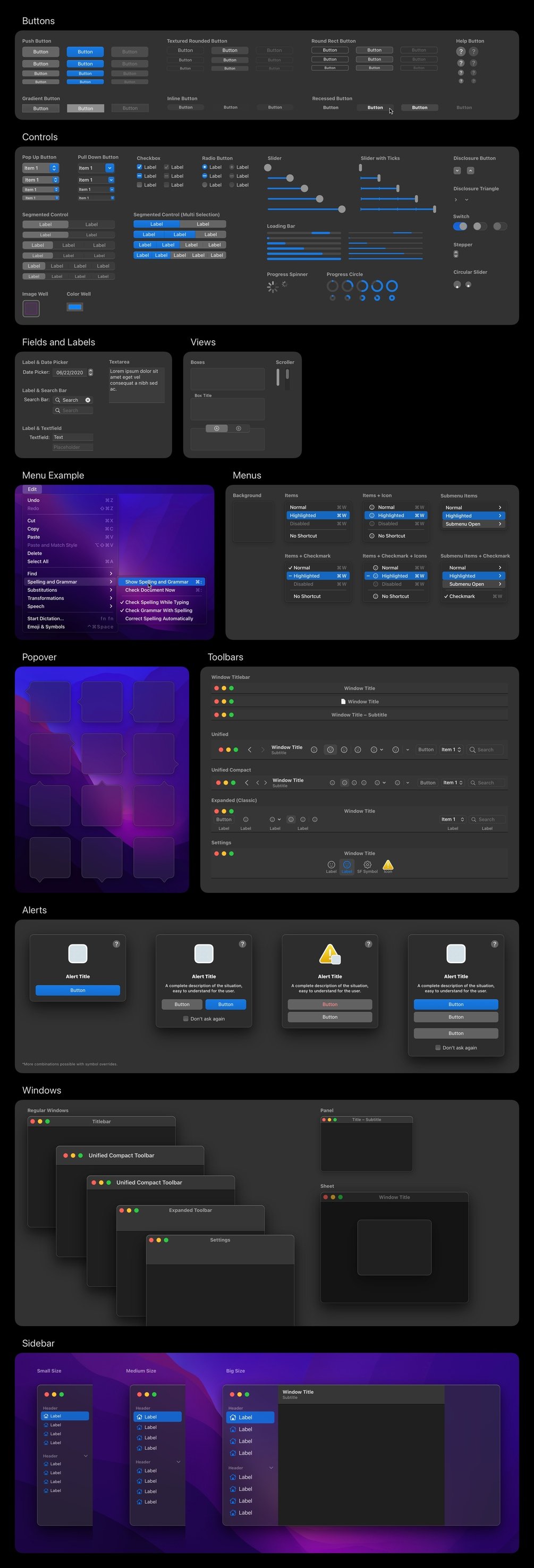Viewport: 534px width, 1568px height.
Task: Click the leftmost Inline Button
Action: [x=185, y=107]
